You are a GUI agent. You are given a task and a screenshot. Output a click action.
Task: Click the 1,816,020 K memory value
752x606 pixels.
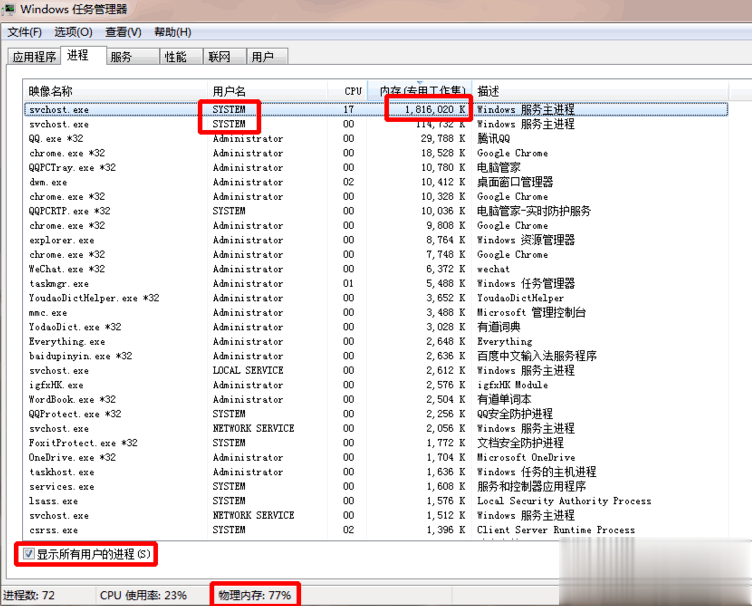[x=435, y=110]
